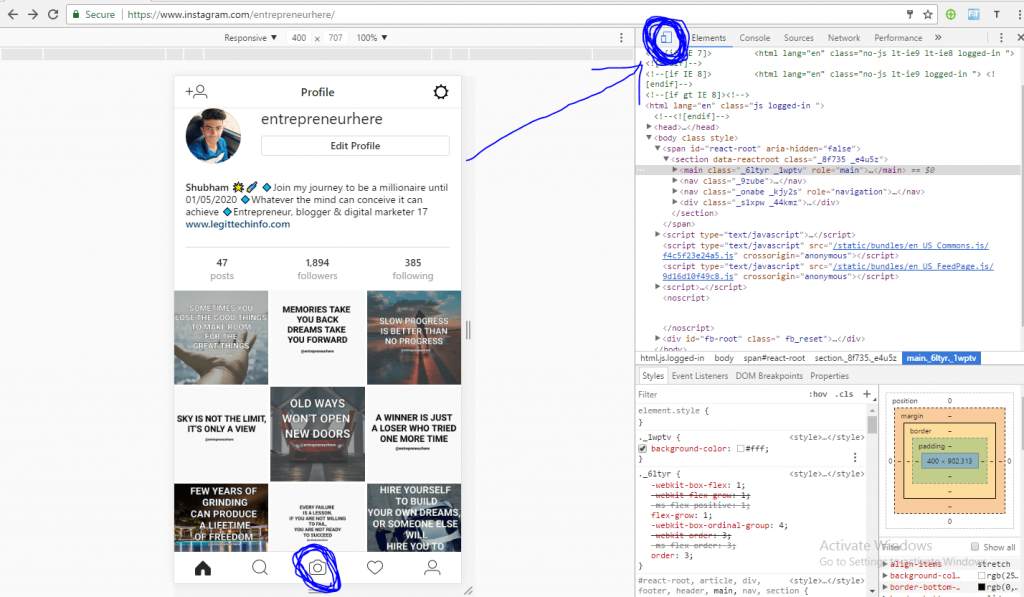Toggle the background-color checkbox in Styles
1024x597 pixels.
coord(644,448)
